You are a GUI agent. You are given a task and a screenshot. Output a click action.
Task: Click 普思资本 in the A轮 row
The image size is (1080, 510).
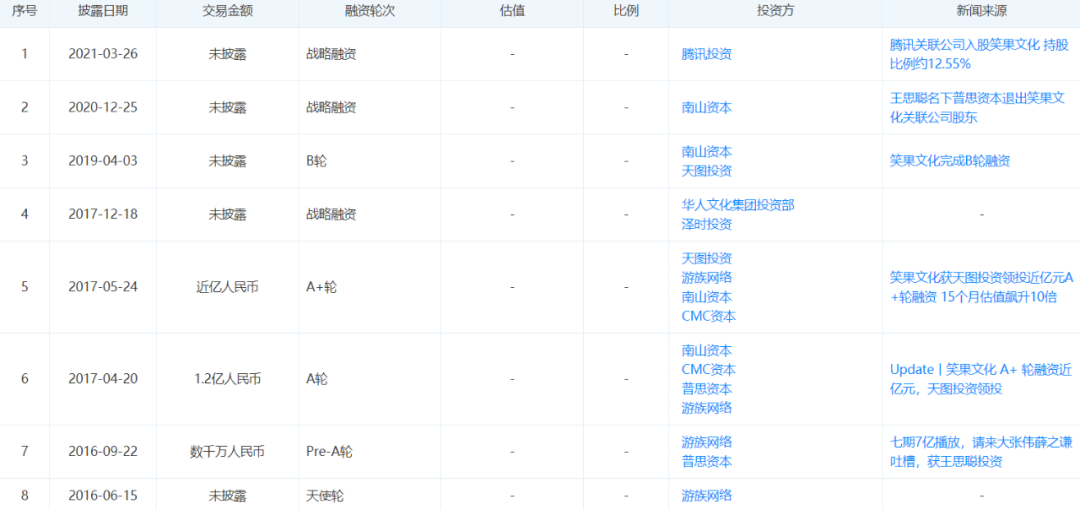pos(706,389)
